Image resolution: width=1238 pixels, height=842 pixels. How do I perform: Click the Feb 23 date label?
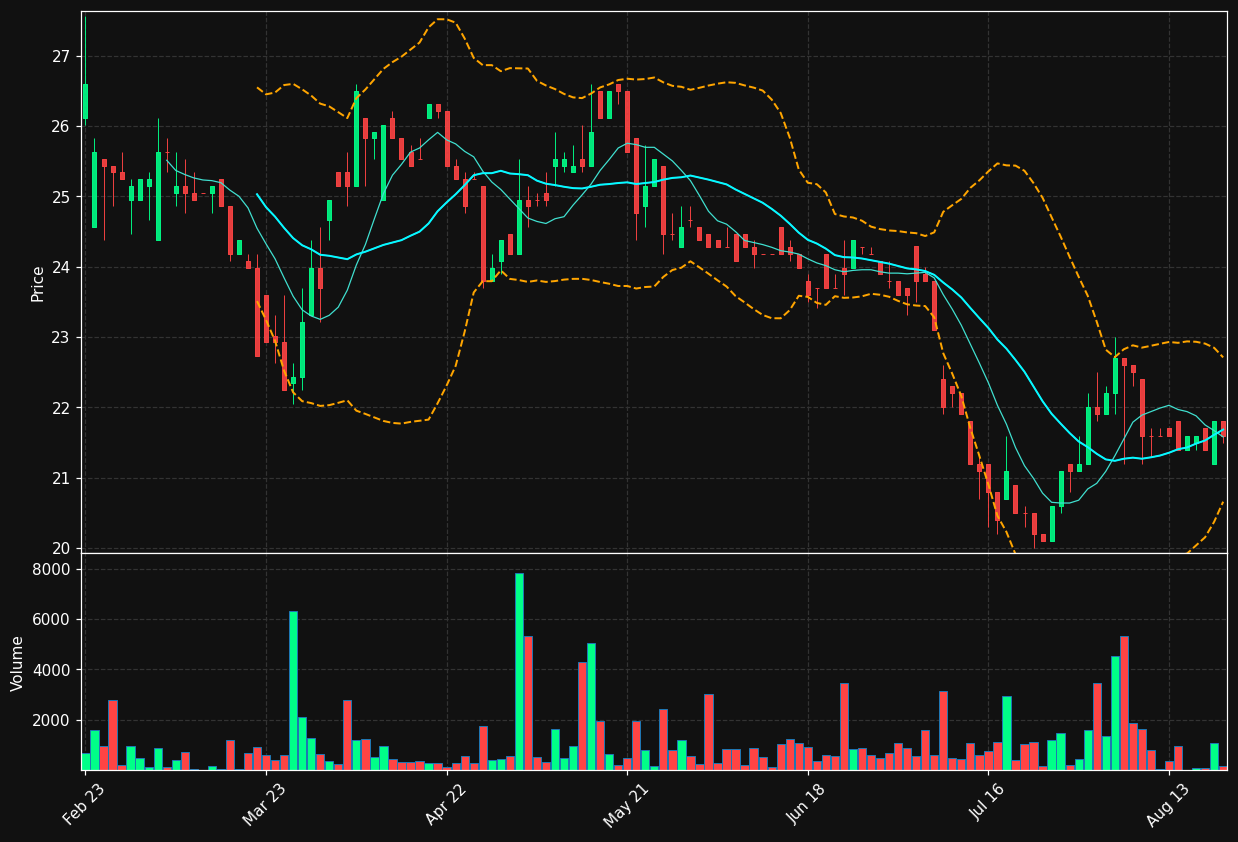pos(84,803)
